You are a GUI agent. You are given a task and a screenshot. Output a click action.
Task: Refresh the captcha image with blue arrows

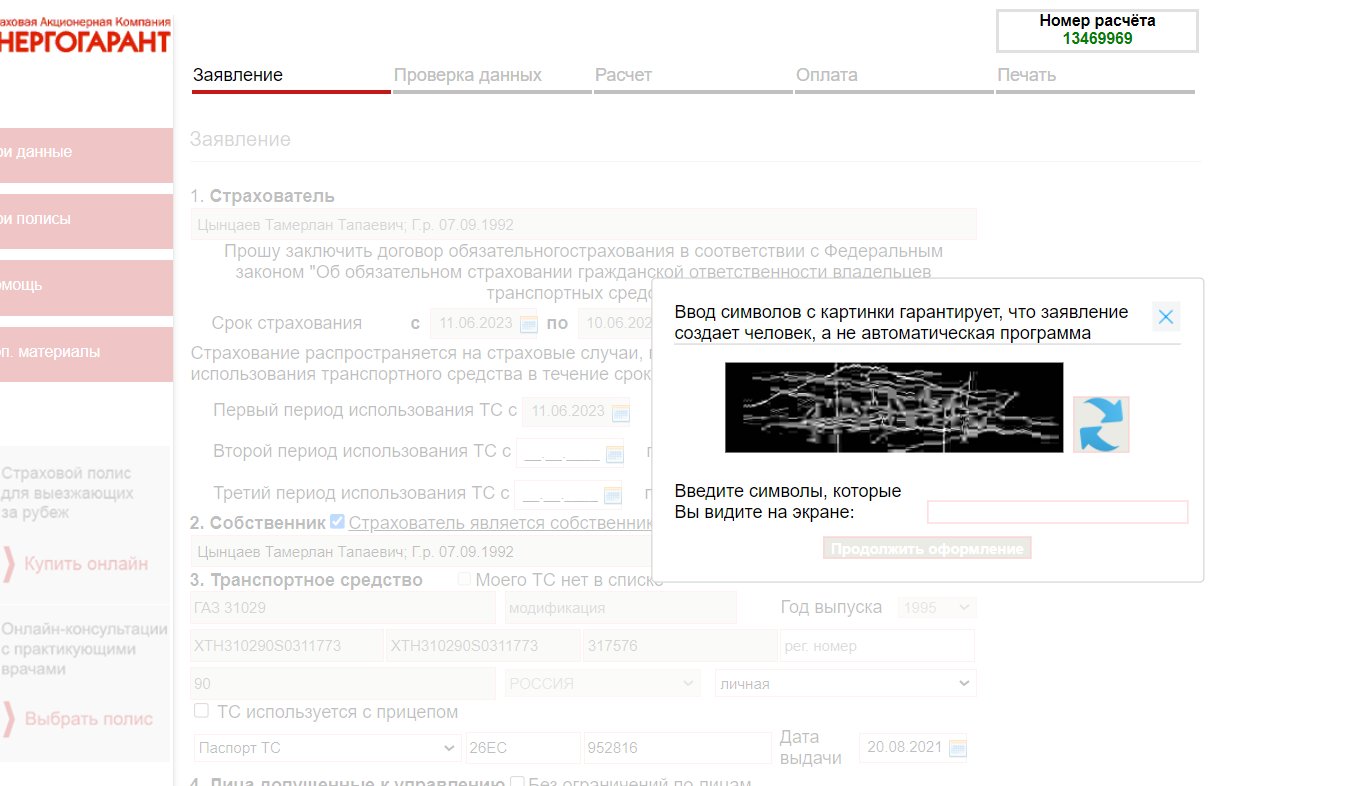point(1101,424)
